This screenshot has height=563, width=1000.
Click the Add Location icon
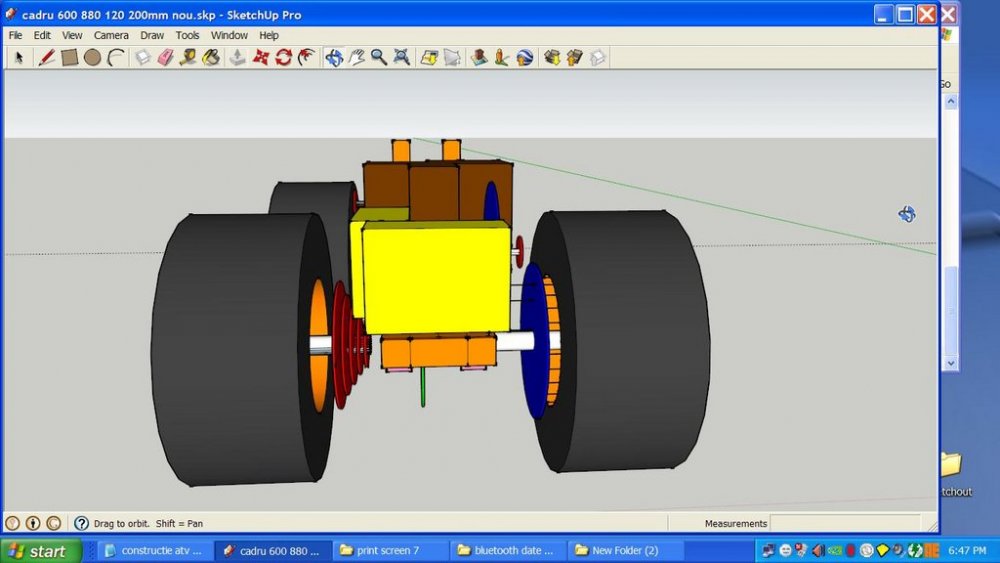[x=429, y=58]
